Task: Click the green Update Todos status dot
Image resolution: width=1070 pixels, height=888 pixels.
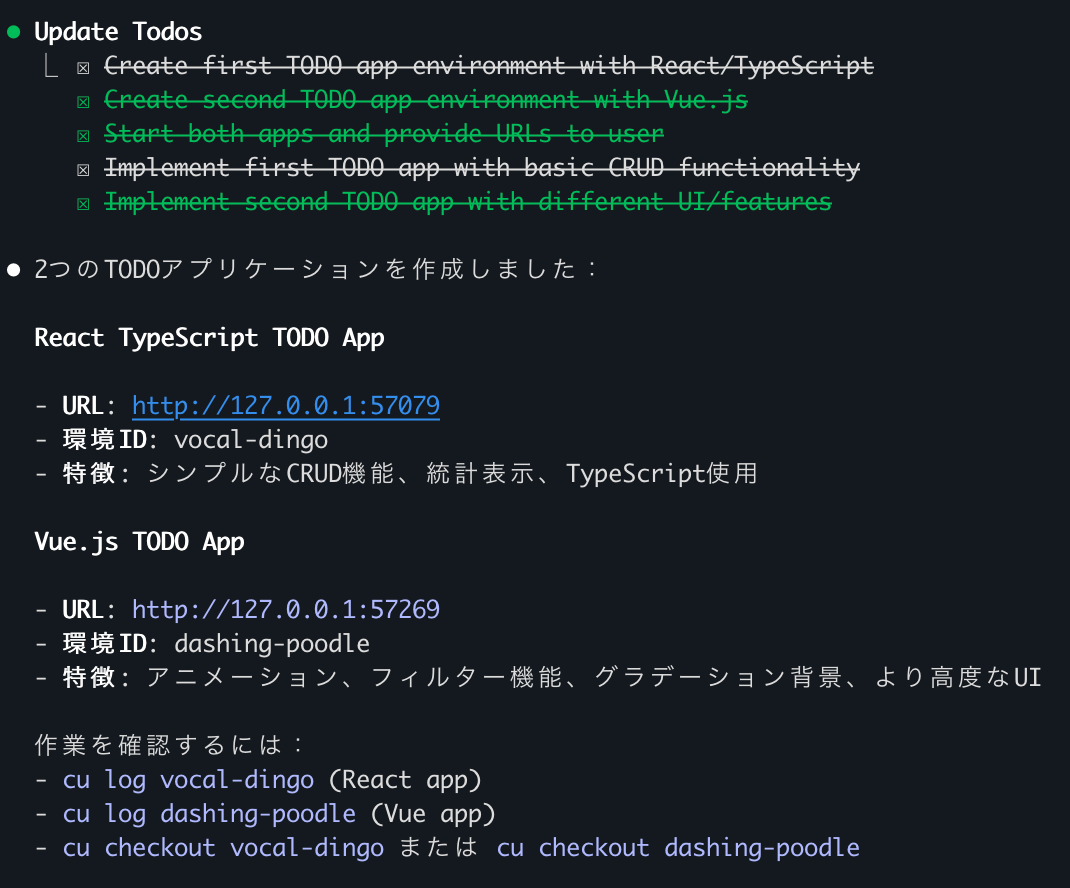Action: 14,32
